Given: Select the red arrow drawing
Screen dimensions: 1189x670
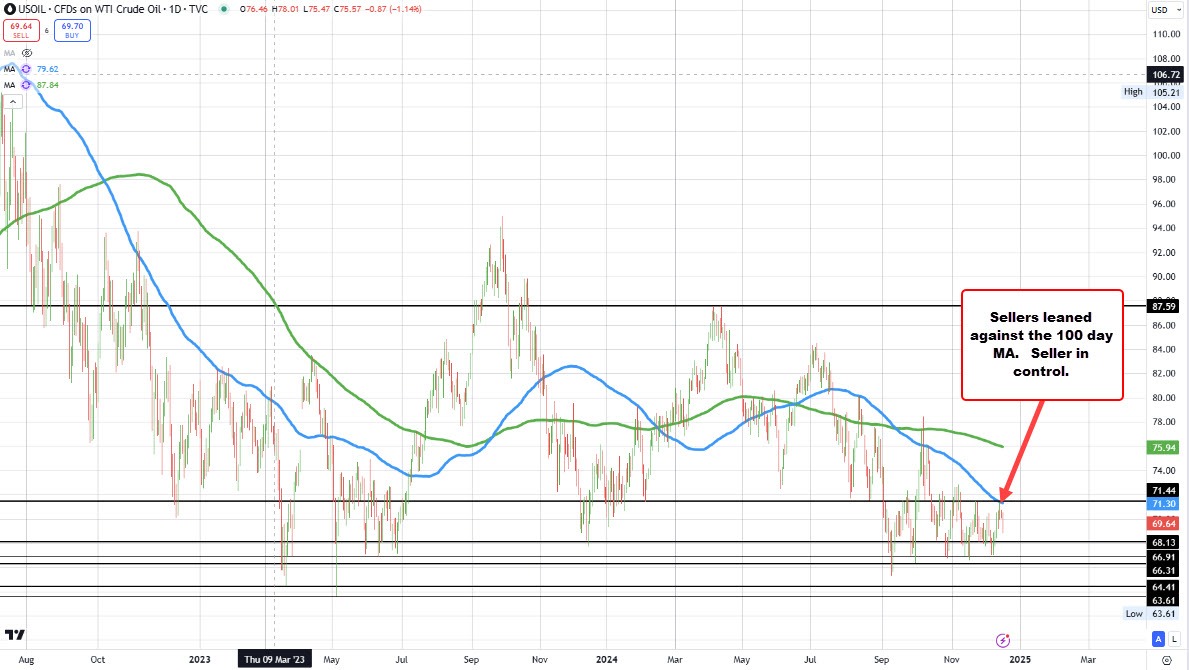Looking at the screenshot, I should point(1022,447).
